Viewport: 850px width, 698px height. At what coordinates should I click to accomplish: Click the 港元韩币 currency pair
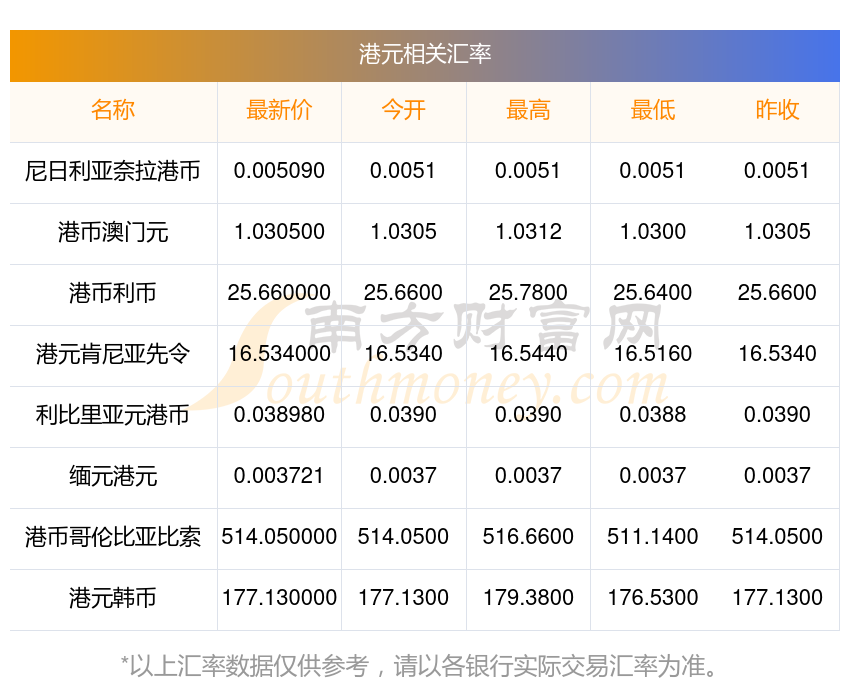[x=113, y=598]
